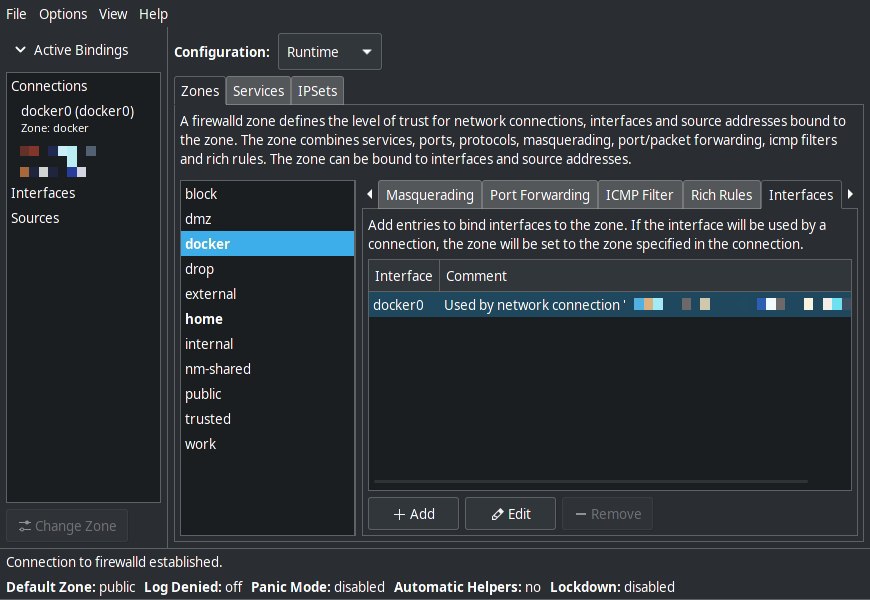Switch to the IPSets tab
The height and width of the screenshot is (600, 870).
click(x=318, y=91)
